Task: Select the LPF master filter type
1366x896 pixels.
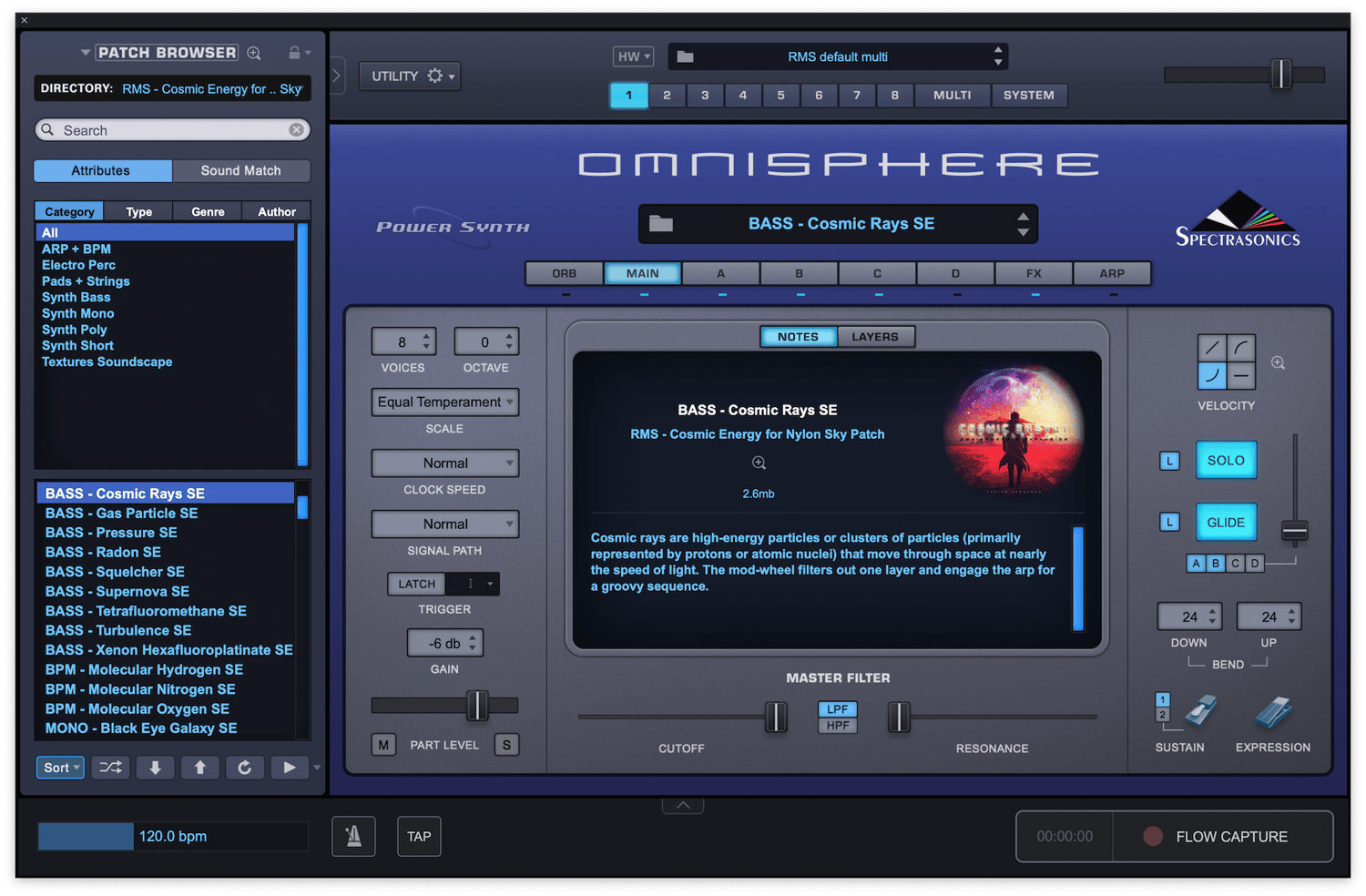Action: (x=838, y=709)
